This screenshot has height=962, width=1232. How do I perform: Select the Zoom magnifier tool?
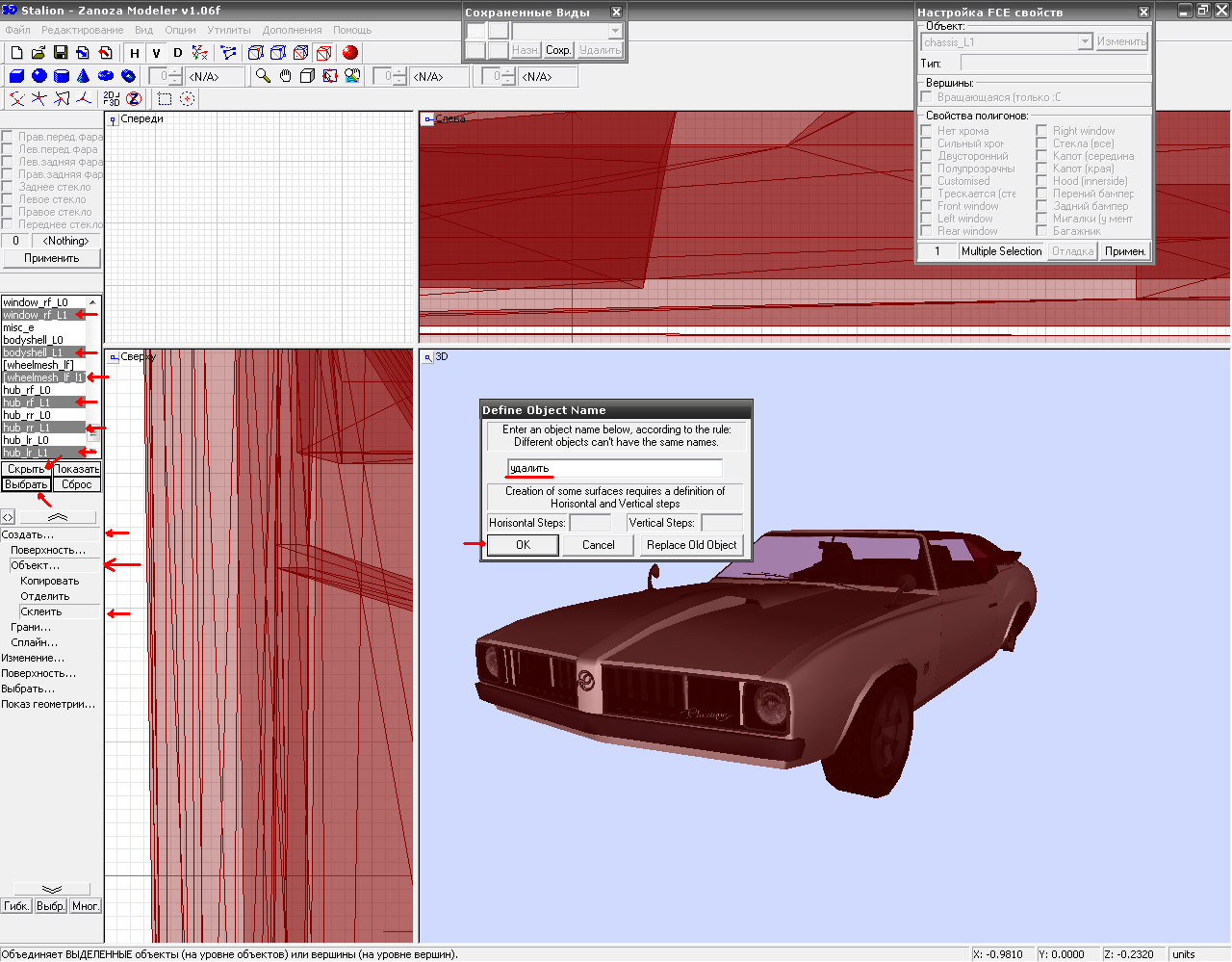263,76
